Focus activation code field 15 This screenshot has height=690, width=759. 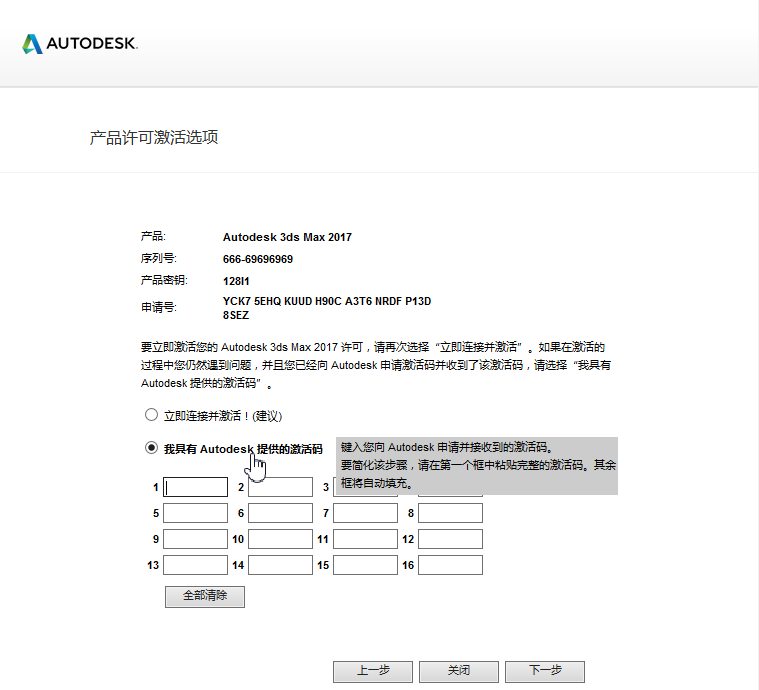coord(365,565)
